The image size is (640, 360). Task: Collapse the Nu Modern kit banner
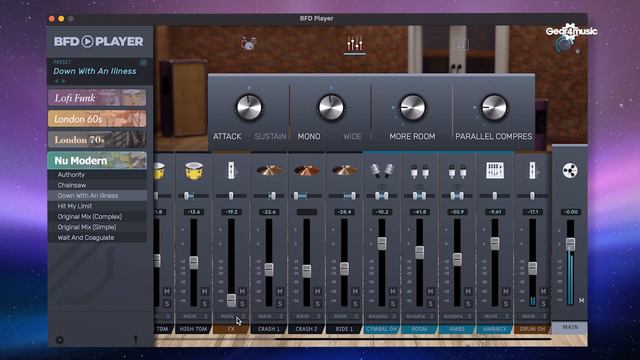point(97,160)
